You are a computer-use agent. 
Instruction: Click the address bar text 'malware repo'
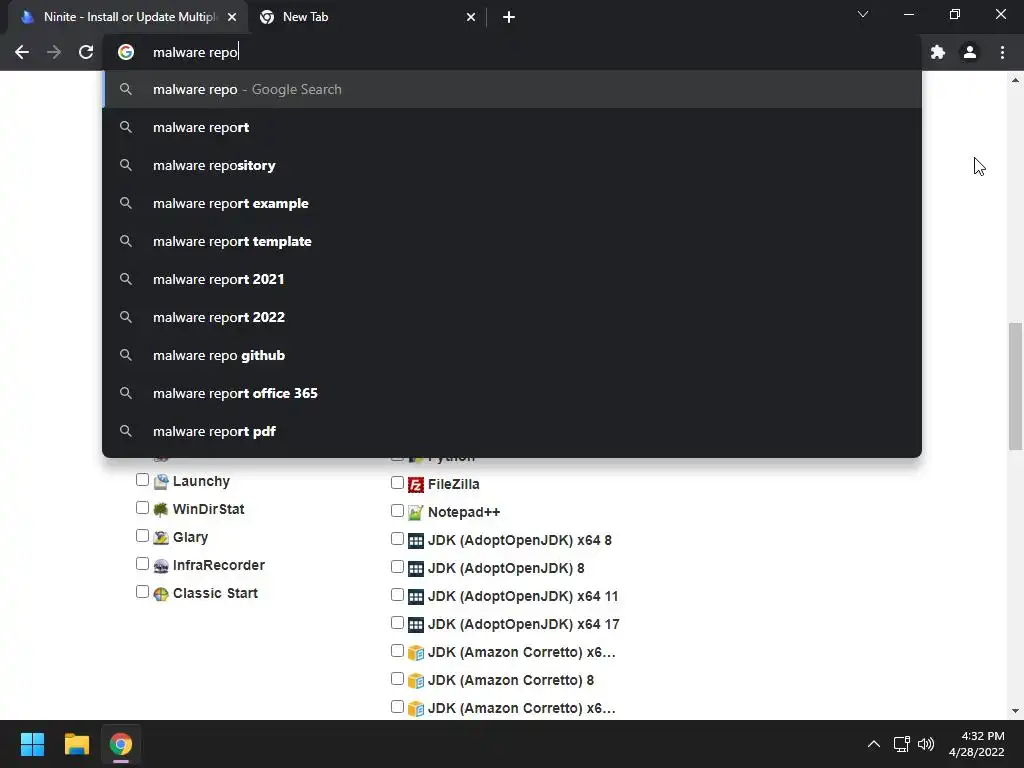tap(195, 52)
